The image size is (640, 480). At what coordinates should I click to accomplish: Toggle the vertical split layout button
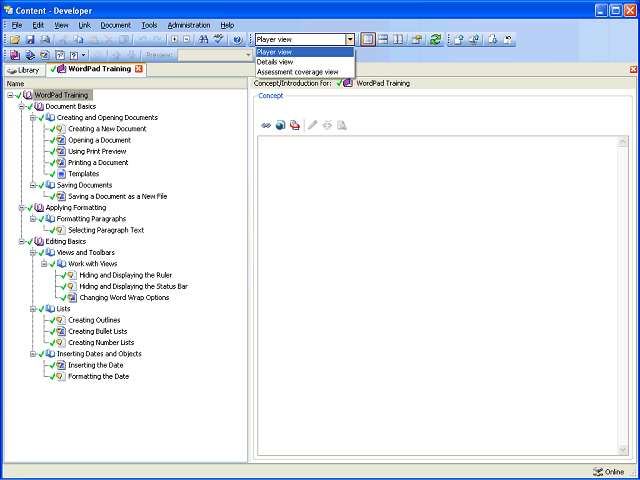click(x=398, y=40)
